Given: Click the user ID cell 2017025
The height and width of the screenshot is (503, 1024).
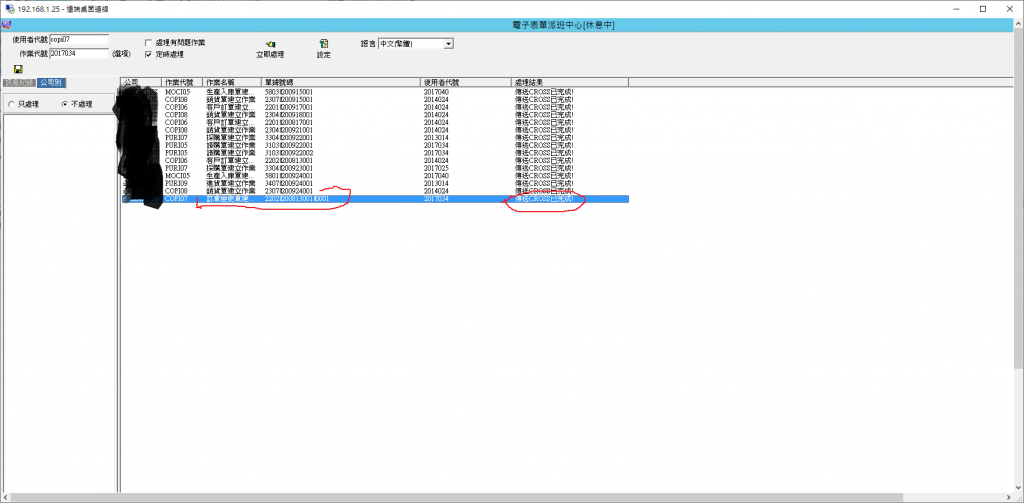Looking at the screenshot, I should [x=436, y=168].
